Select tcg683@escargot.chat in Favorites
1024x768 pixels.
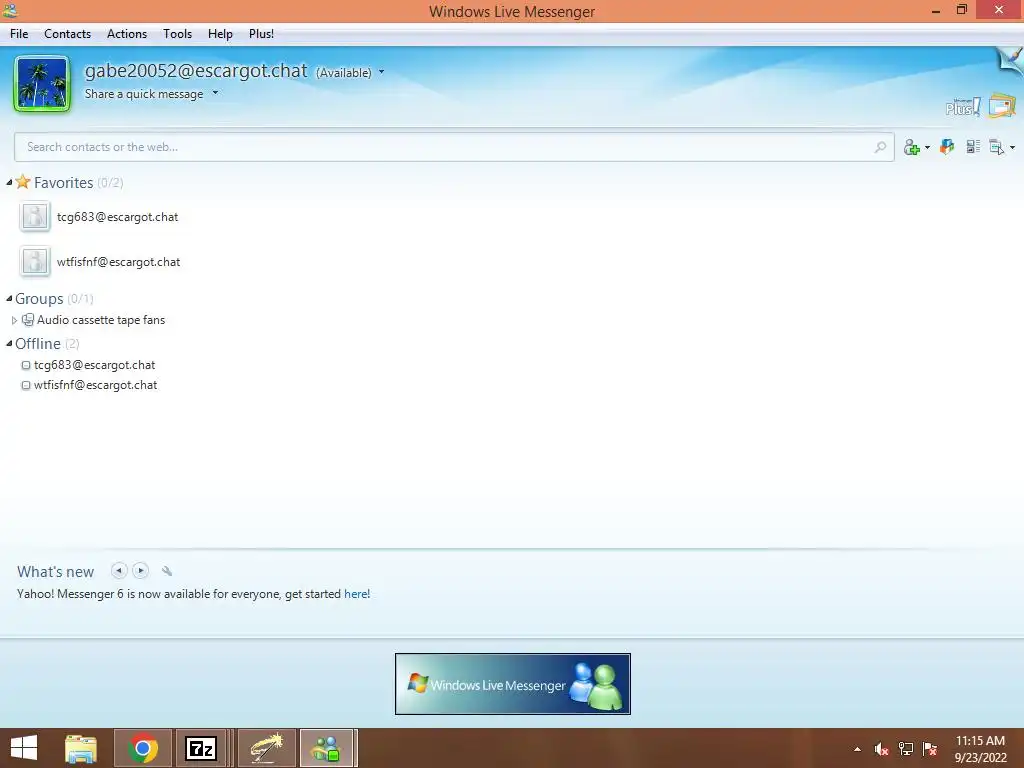tap(118, 217)
